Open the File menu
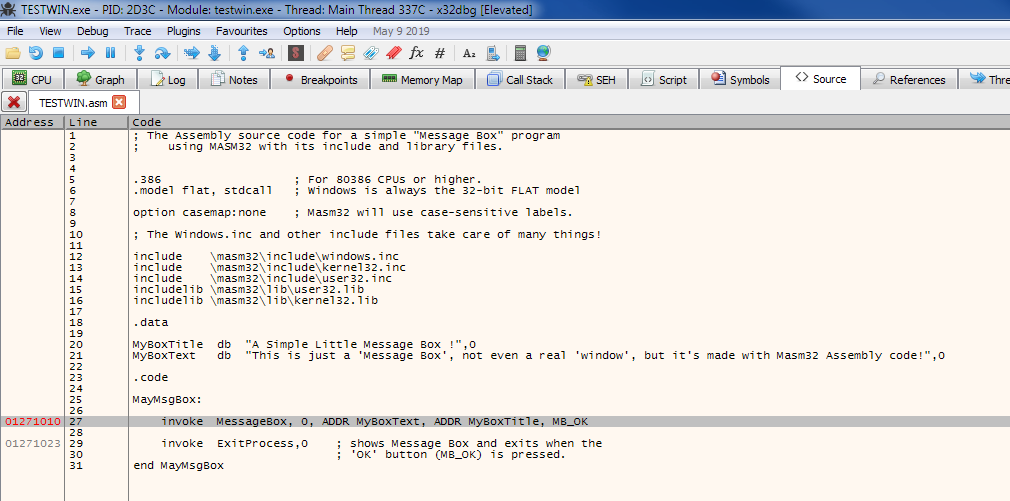1010x501 pixels. (x=15, y=31)
